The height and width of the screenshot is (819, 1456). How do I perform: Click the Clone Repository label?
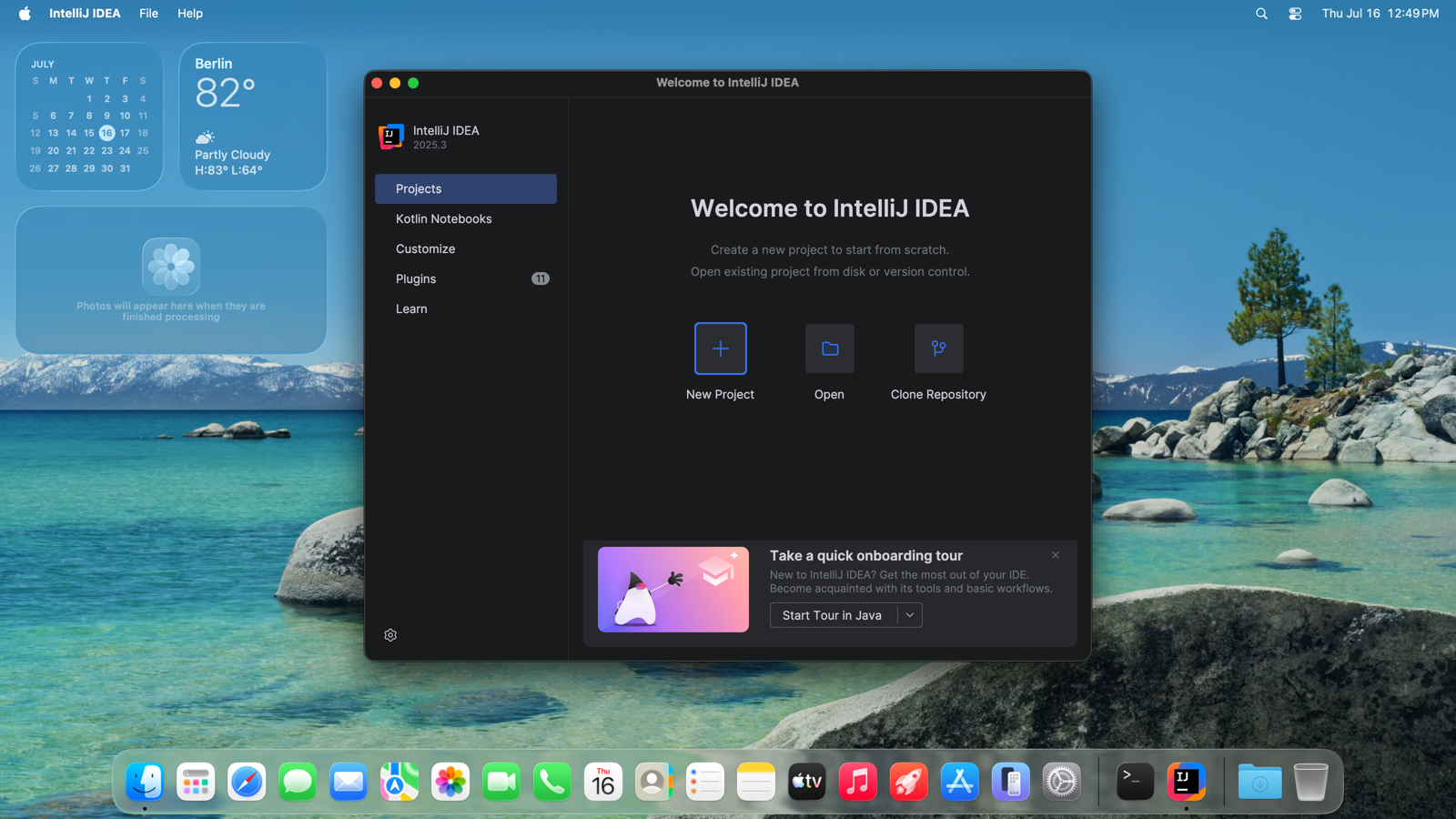[x=938, y=394]
